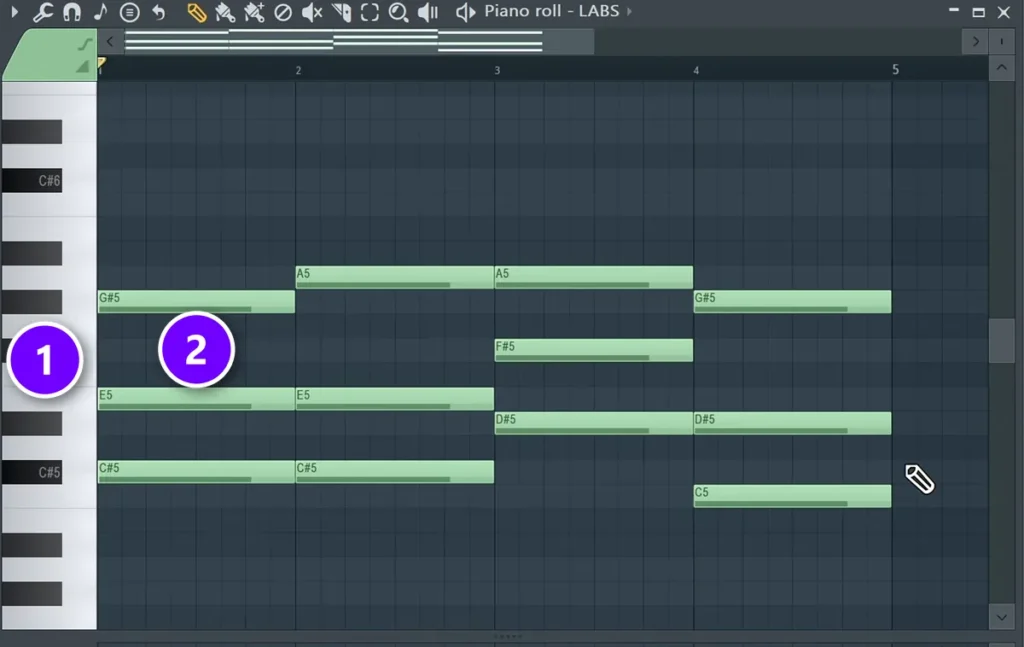The height and width of the screenshot is (647, 1024).
Task: Select the G#5 note starting at bar 4
Action: [792, 302]
